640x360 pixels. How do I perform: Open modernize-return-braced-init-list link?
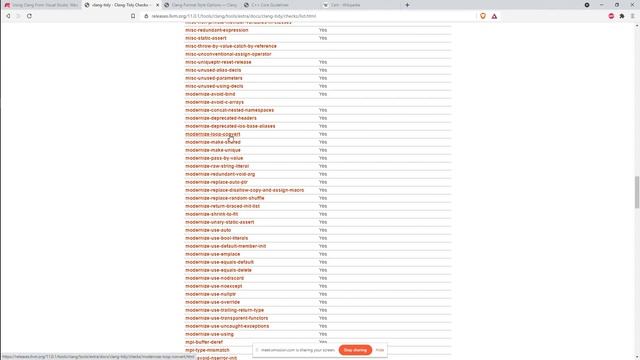point(222,206)
